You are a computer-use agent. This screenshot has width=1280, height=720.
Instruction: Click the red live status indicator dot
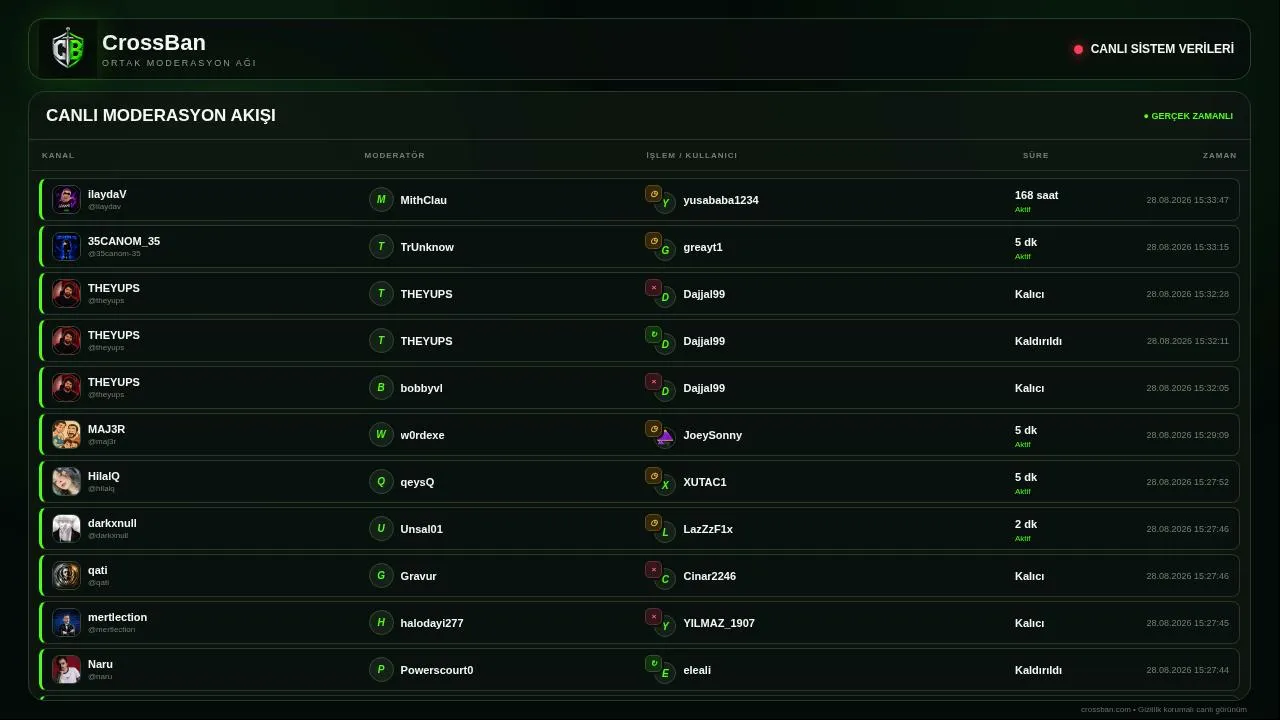point(1078,49)
